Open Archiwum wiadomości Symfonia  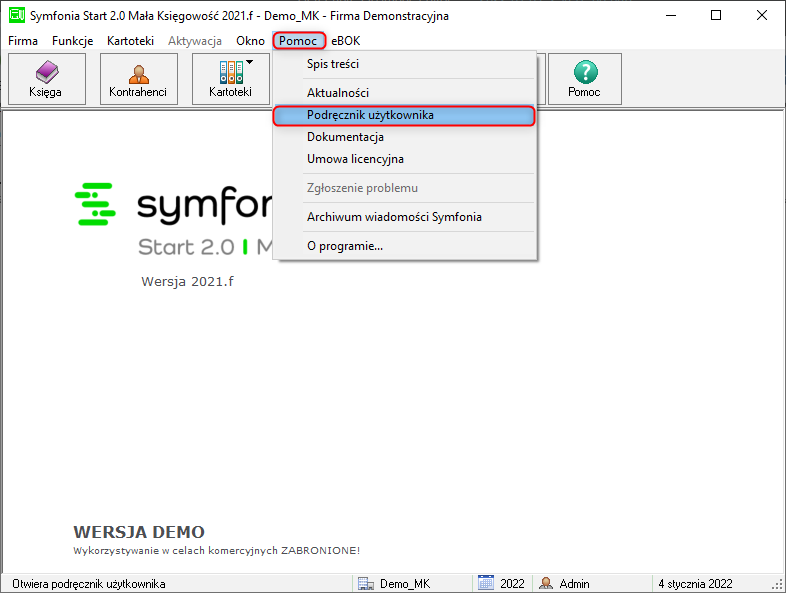click(x=405, y=217)
